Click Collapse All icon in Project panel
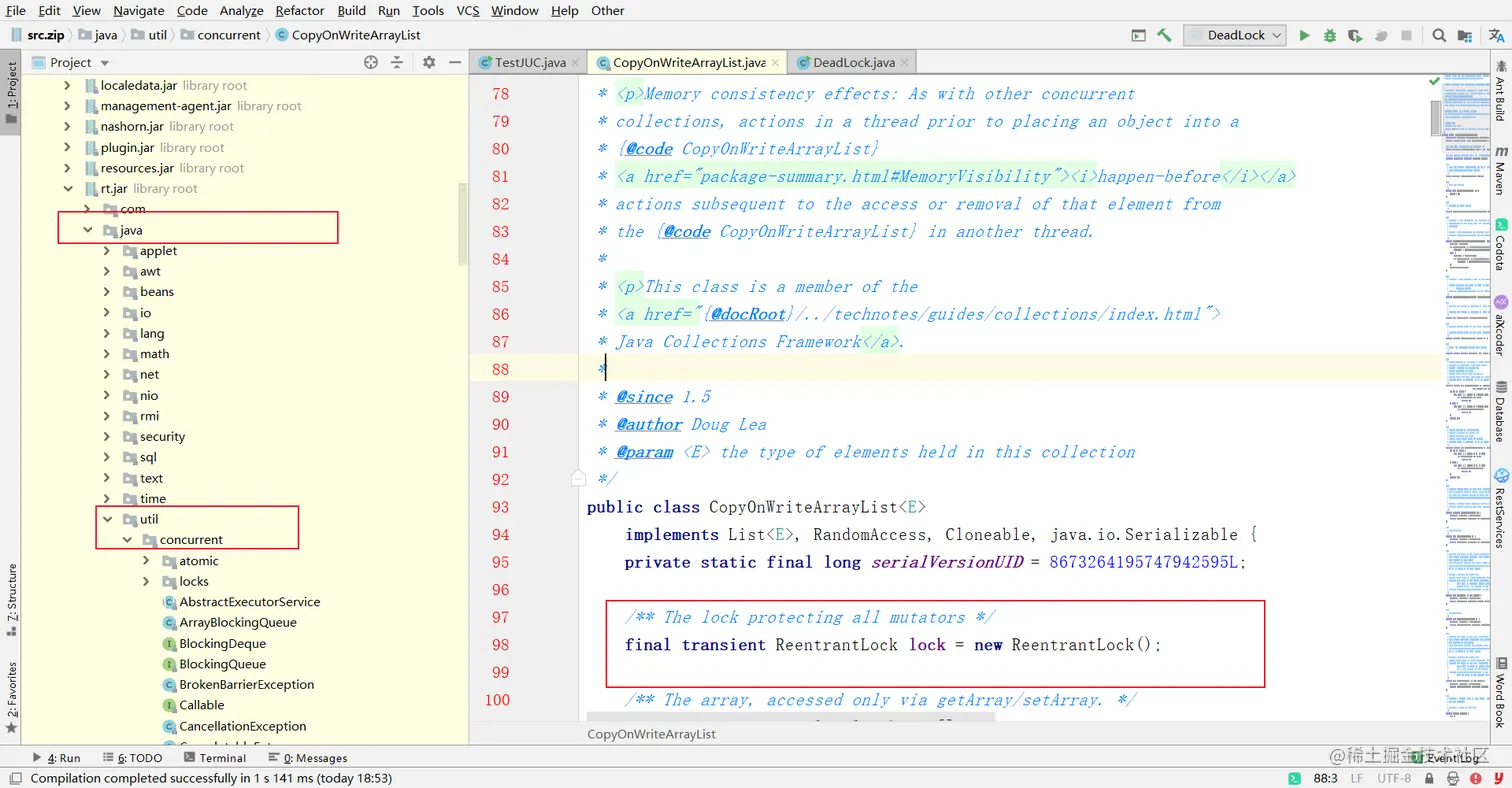This screenshot has height=788, width=1512. click(397, 62)
